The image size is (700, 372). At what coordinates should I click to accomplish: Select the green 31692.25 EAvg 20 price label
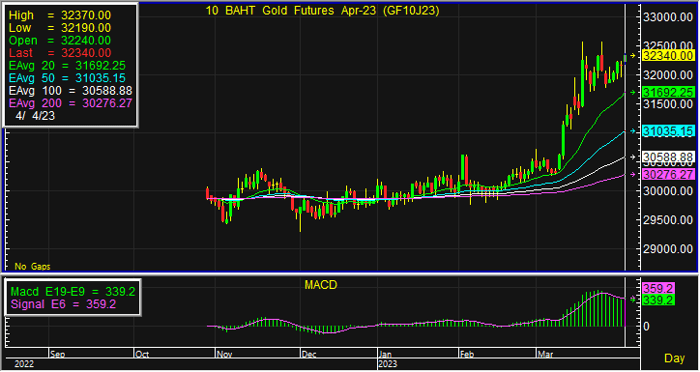click(668, 92)
